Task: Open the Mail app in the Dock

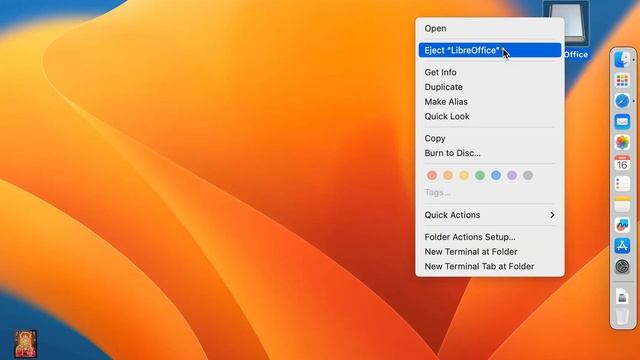Action: pyautogui.click(x=622, y=122)
